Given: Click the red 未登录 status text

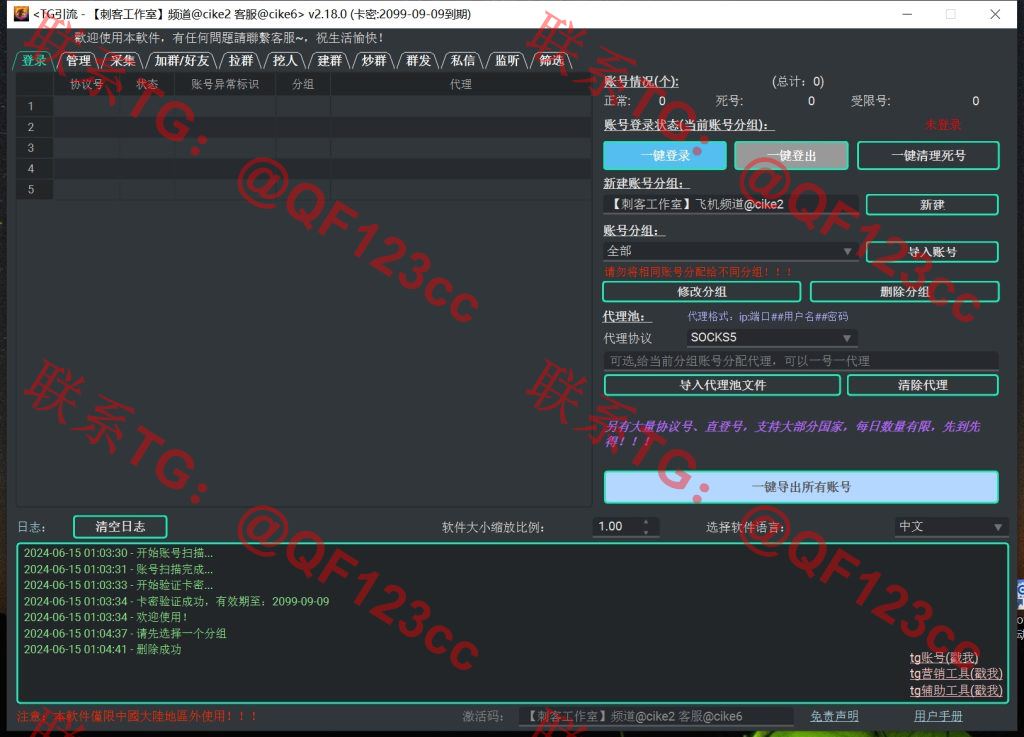Looking at the screenshot, I should coord(943,125).
